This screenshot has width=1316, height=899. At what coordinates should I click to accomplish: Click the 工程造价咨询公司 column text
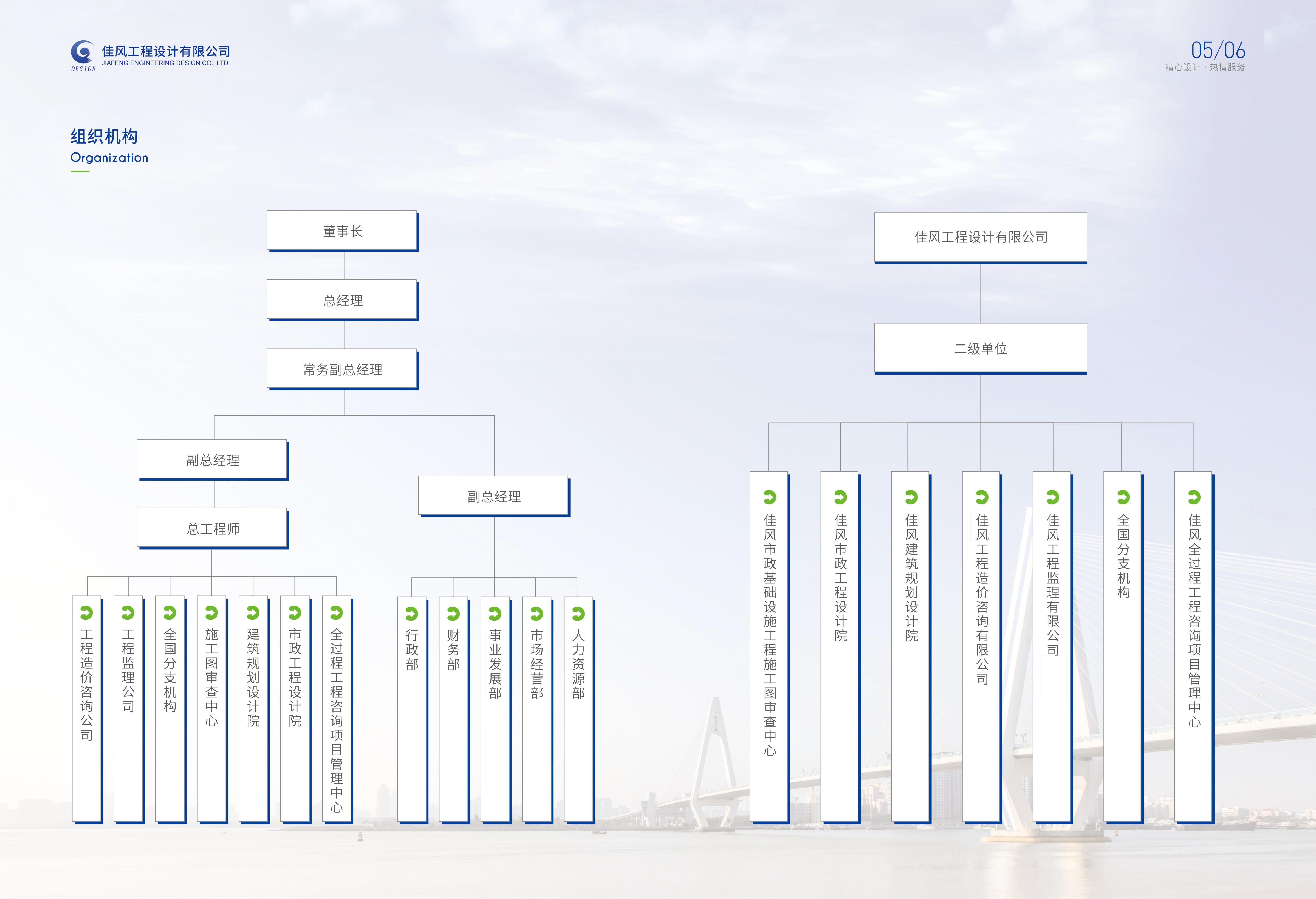[86, 685]
